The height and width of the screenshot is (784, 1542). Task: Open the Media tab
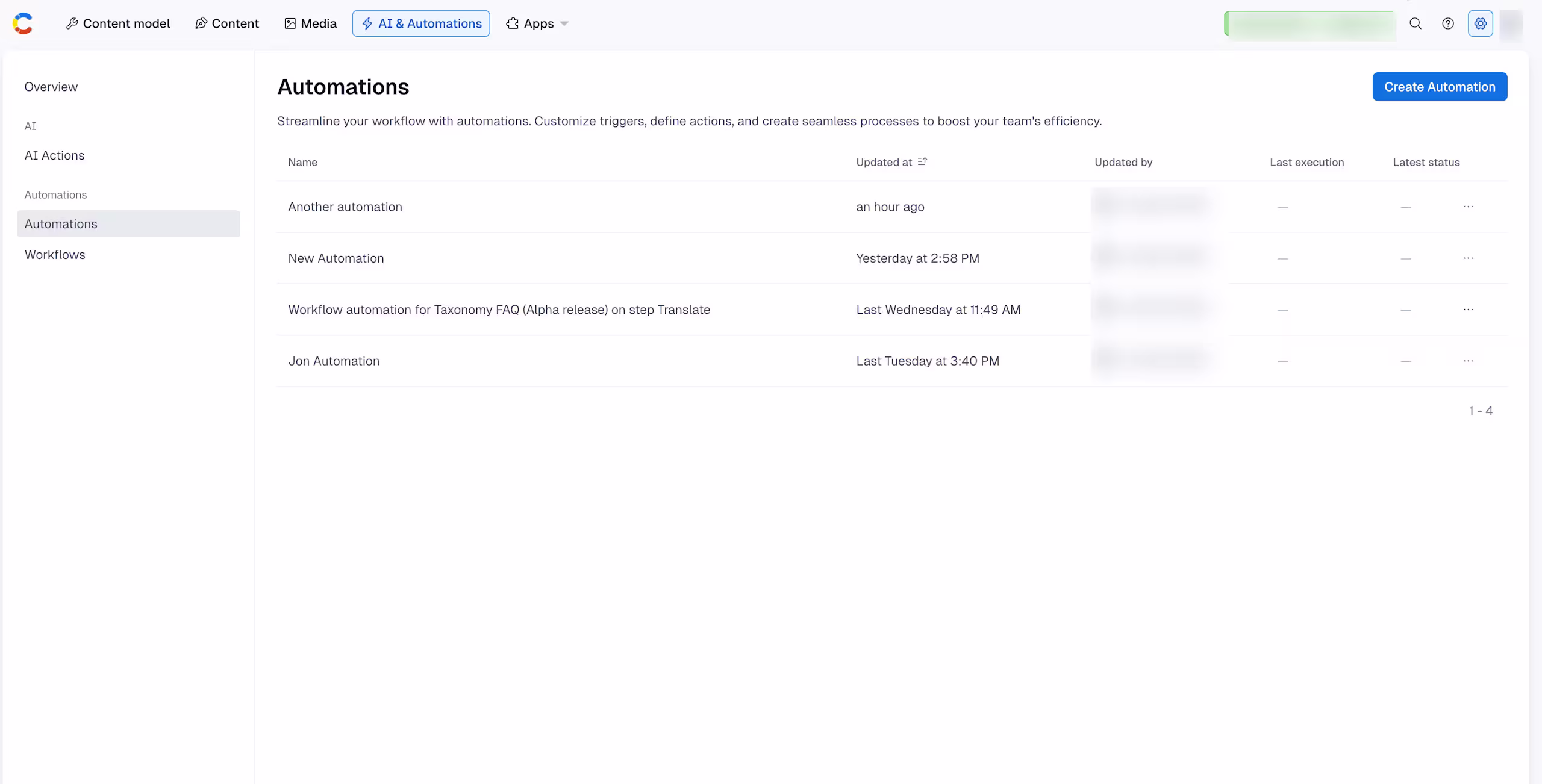click(x=310, y=23)
